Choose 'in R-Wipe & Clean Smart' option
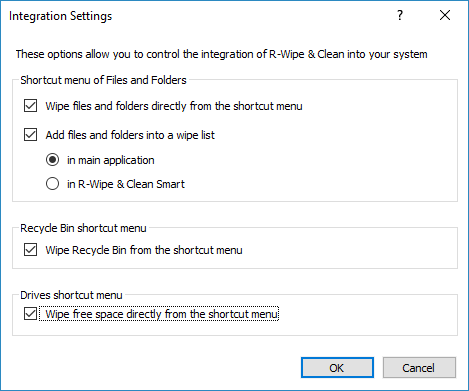The width and height of the screenshot is (469, 391). (x=52, y=184)
